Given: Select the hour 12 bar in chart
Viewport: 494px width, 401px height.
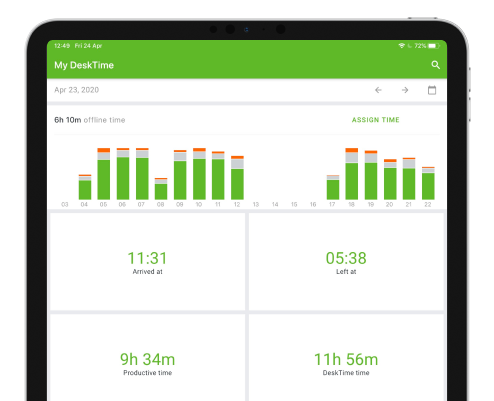Looking at the screenshot, I should [x=237, y=178].
